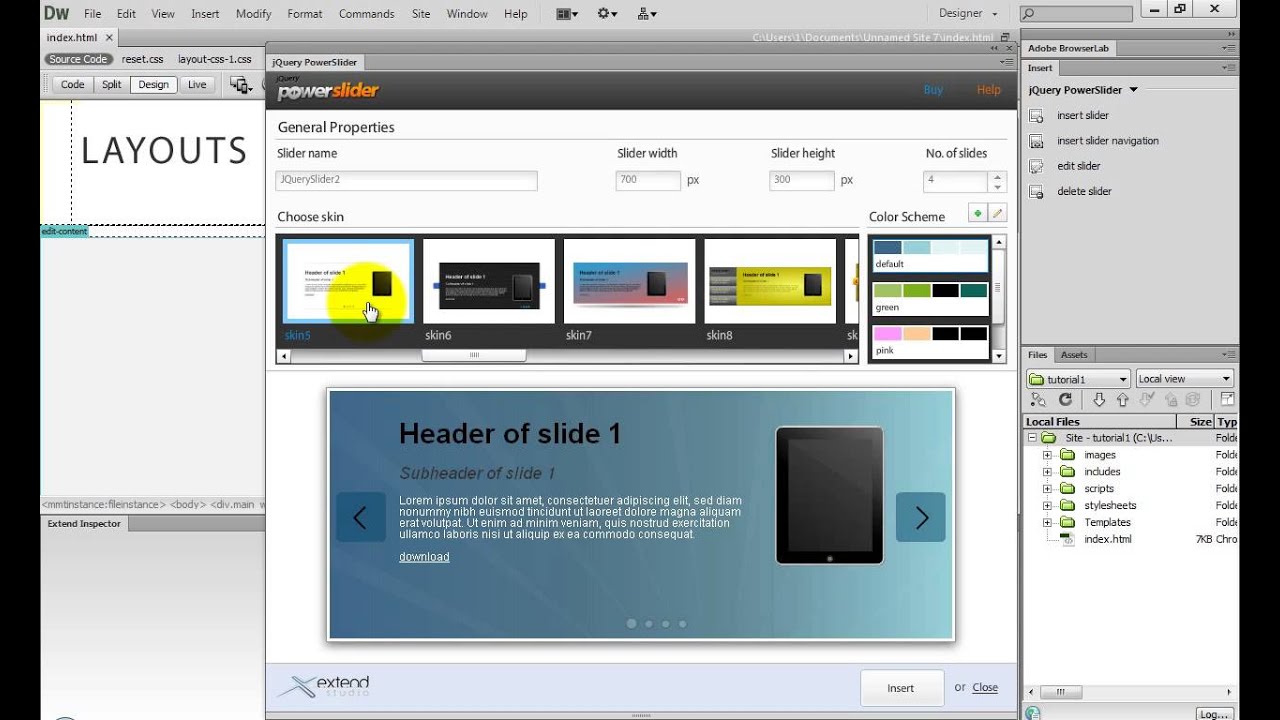The height and width of the screenshot is (720, 1280).
Task: Edit the color scheme with the pencil icon
Action: pyautogui.click(x=997, y=213)
